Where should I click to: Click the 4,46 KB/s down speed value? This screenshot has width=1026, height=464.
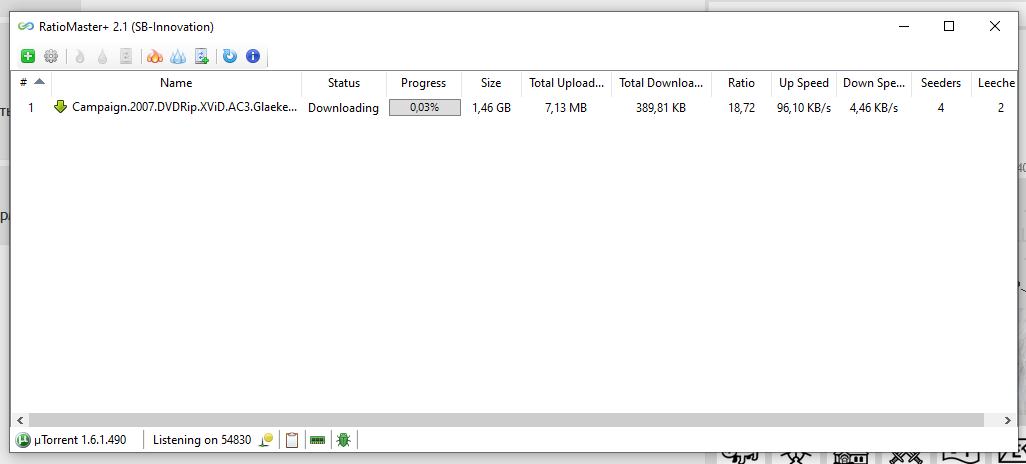[874, 108]
